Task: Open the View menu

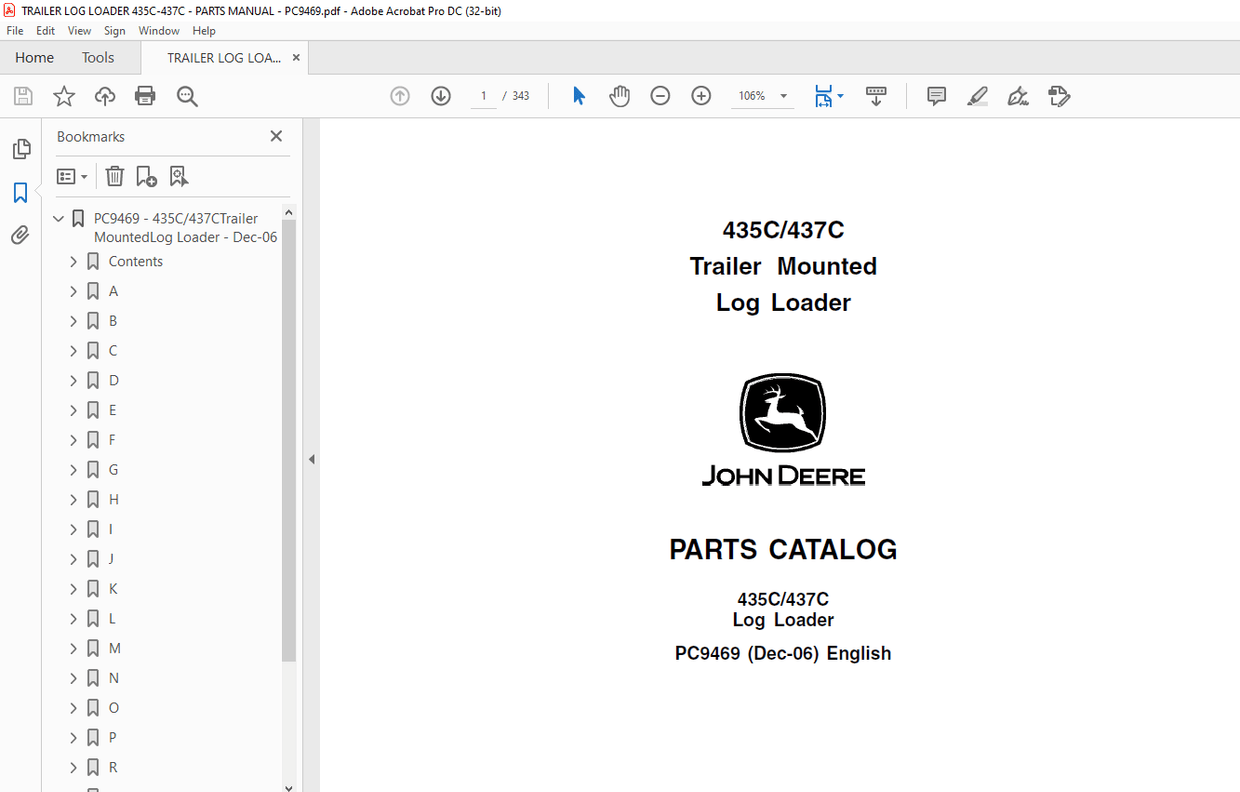Action: [79, 31]
